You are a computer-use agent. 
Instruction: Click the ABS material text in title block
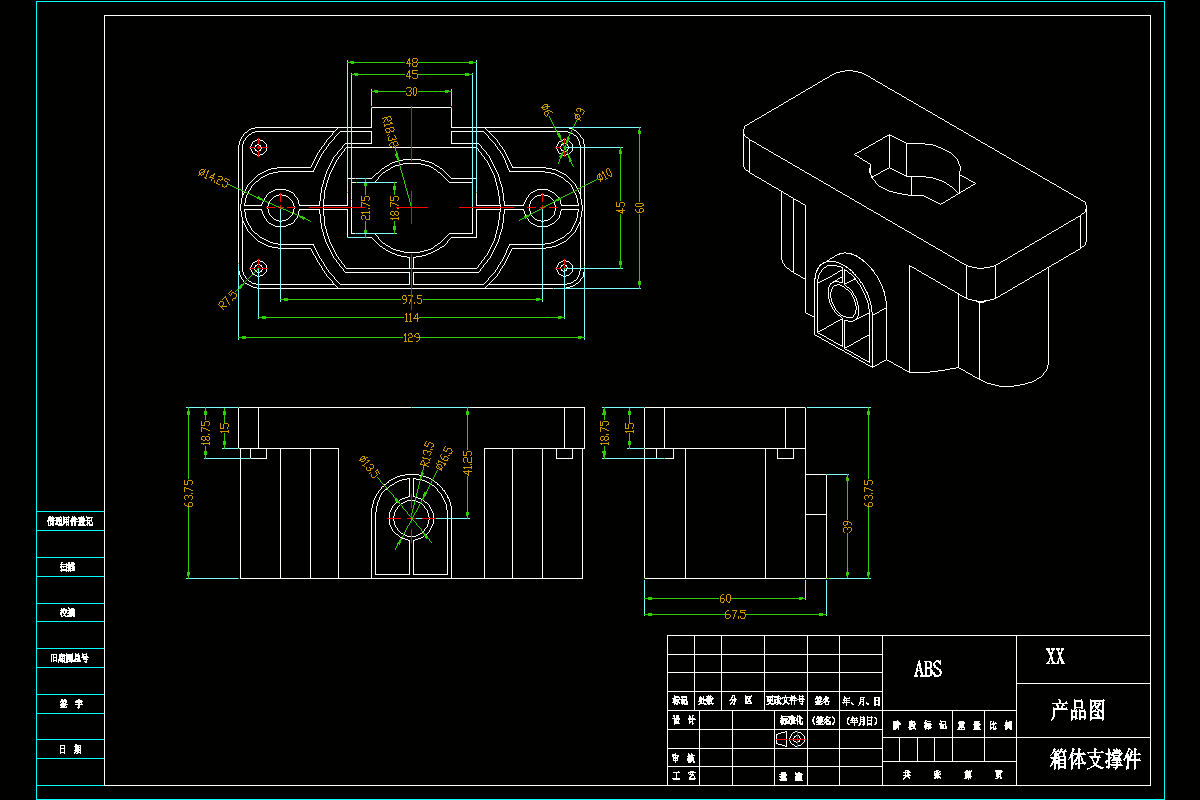click(x=928, y=669)
